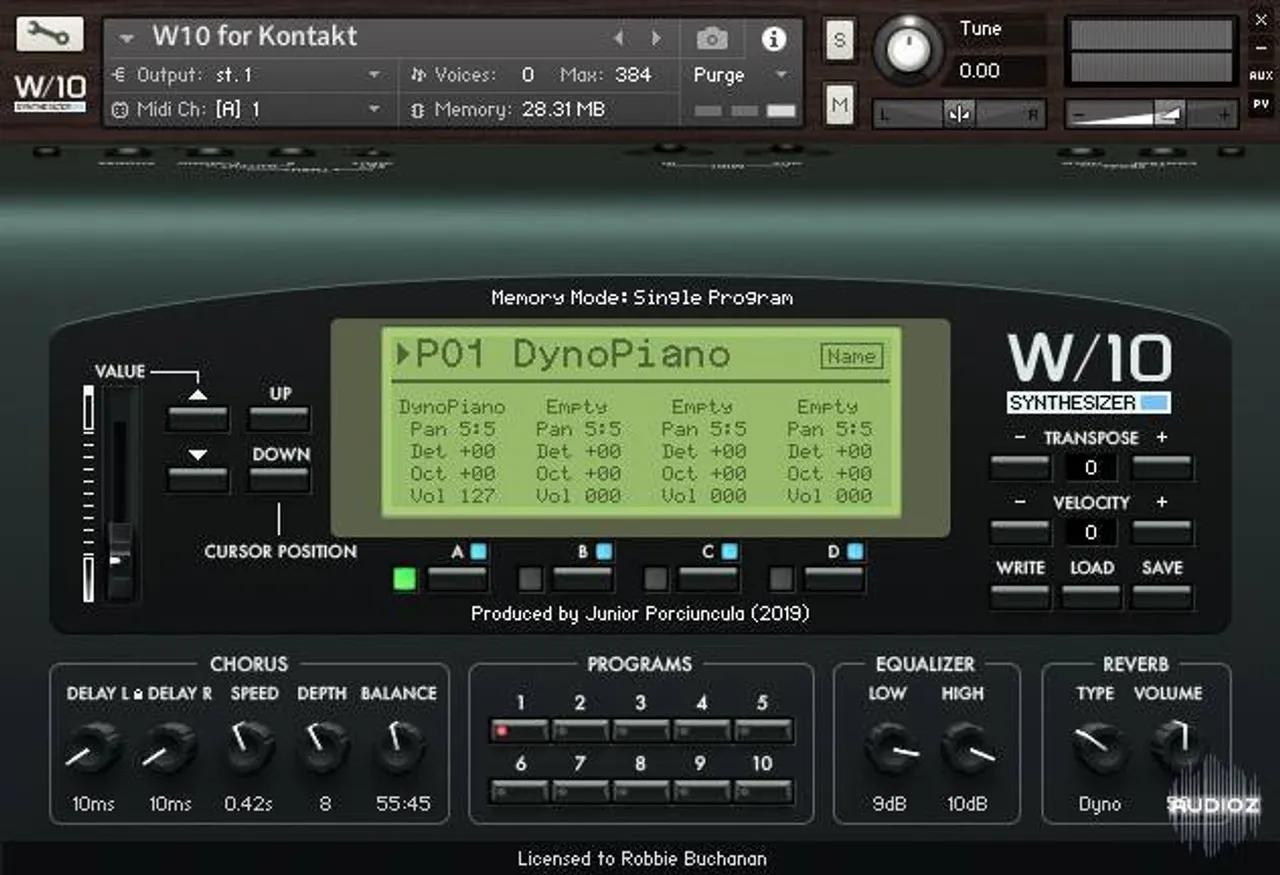Go to previous instrument arrow

point(619,39)
